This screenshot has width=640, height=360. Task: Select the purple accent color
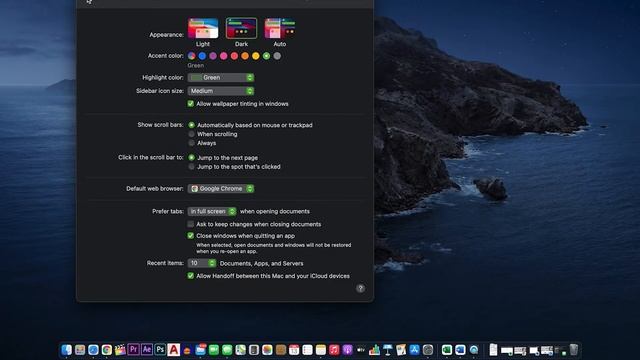pos(213,56)
